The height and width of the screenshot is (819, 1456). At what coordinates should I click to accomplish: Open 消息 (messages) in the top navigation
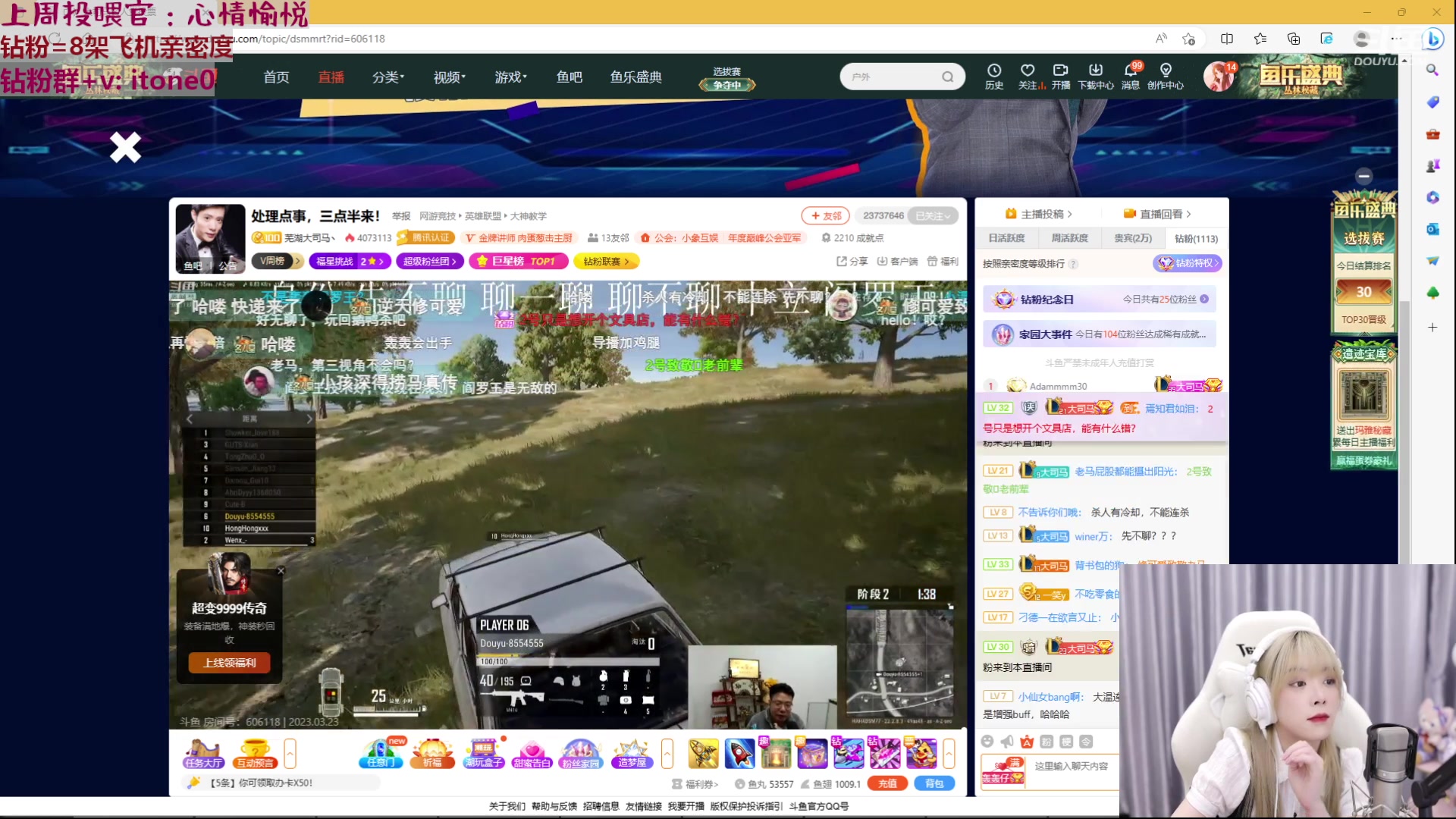1129,77
